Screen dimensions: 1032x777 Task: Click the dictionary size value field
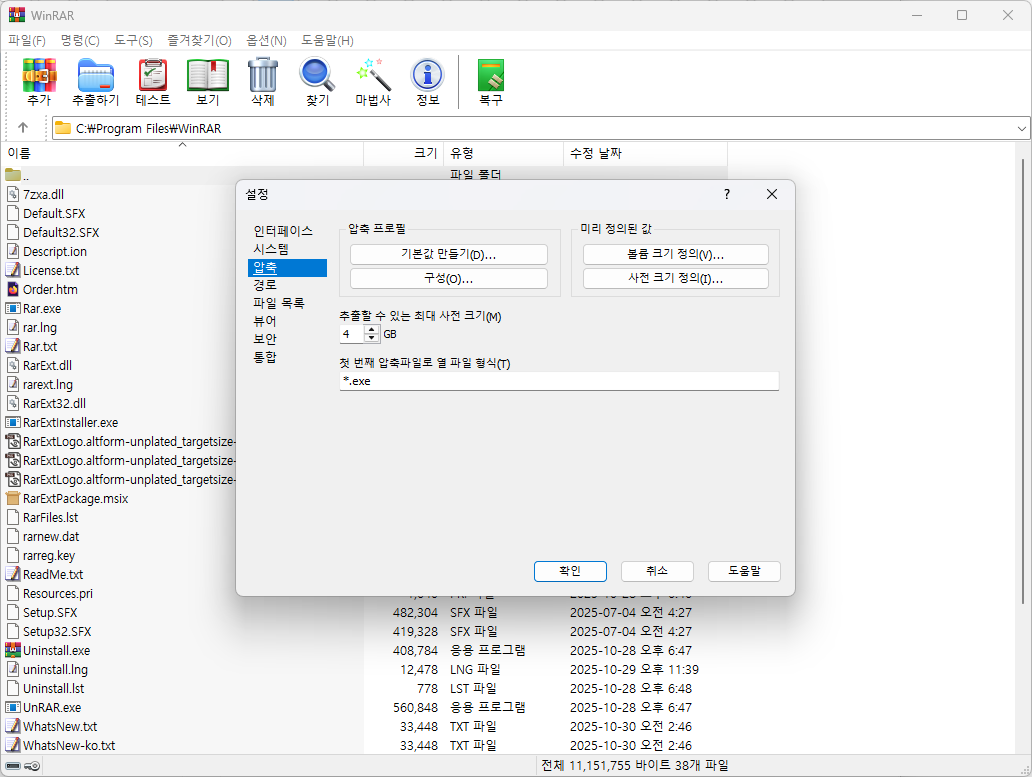point(352,334)
